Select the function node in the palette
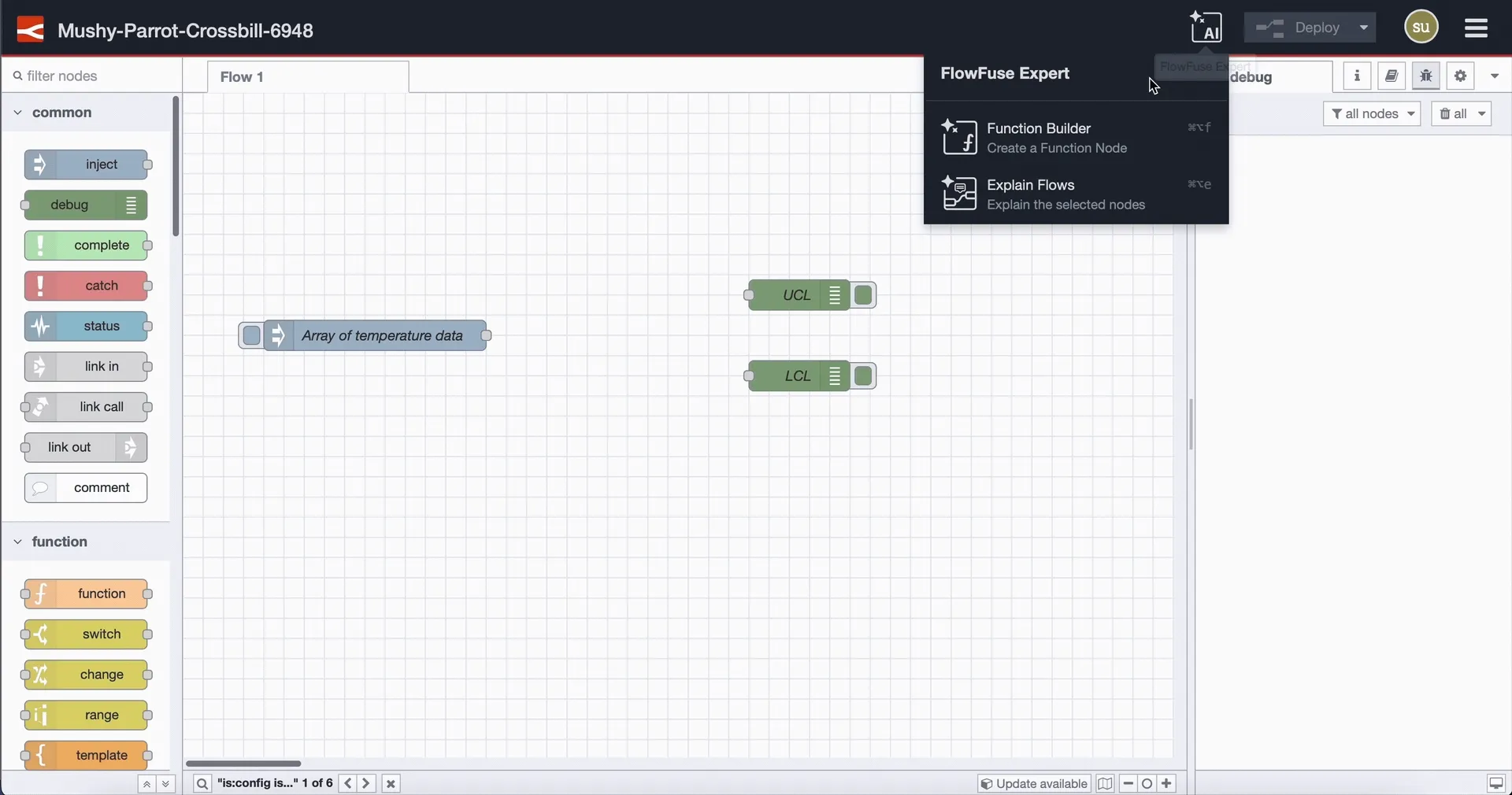This screenshot has width=1512, height=795. pos(86,593)
